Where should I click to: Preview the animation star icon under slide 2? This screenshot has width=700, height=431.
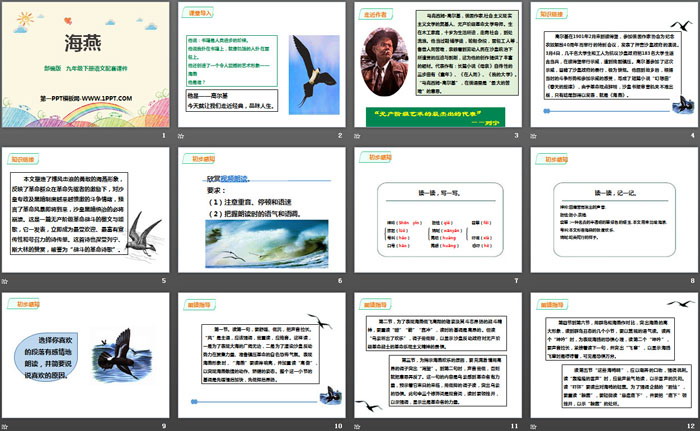pos(181,136)
